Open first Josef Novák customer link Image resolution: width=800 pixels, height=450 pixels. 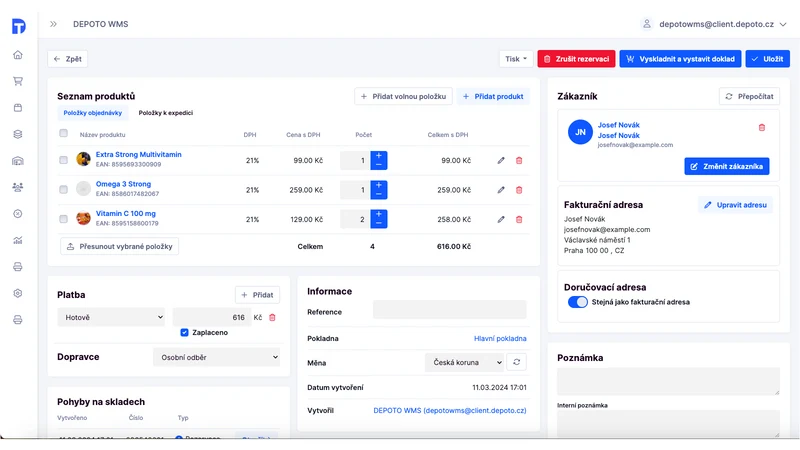click(618, 124)
